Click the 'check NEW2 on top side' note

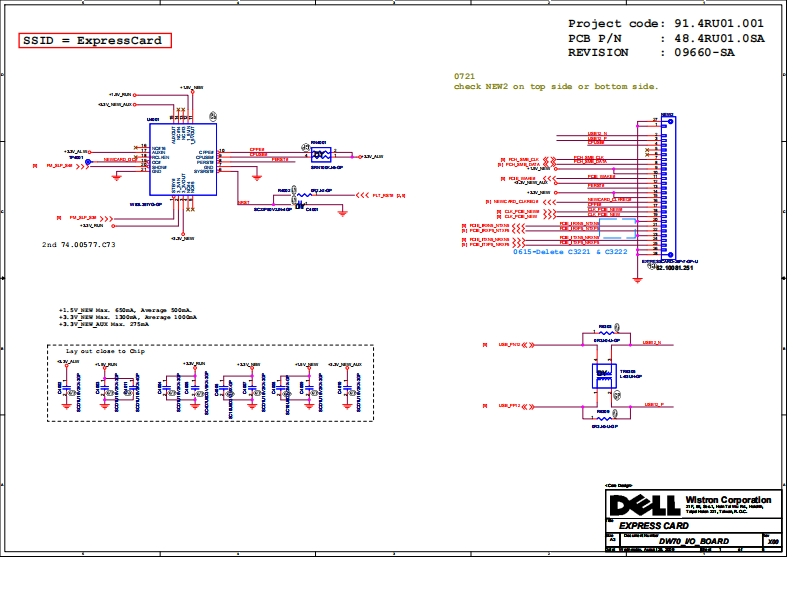tap(556, 87)
